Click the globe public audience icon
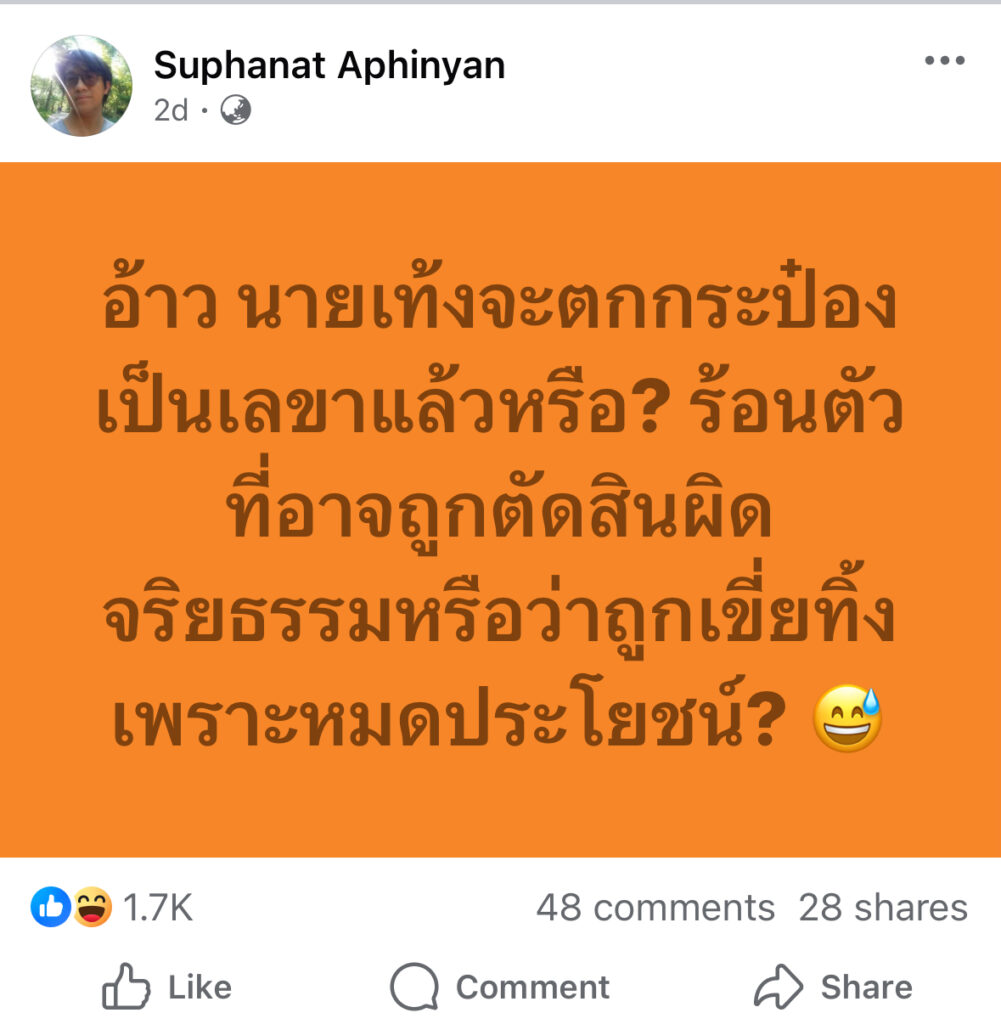 pos(235,110)
